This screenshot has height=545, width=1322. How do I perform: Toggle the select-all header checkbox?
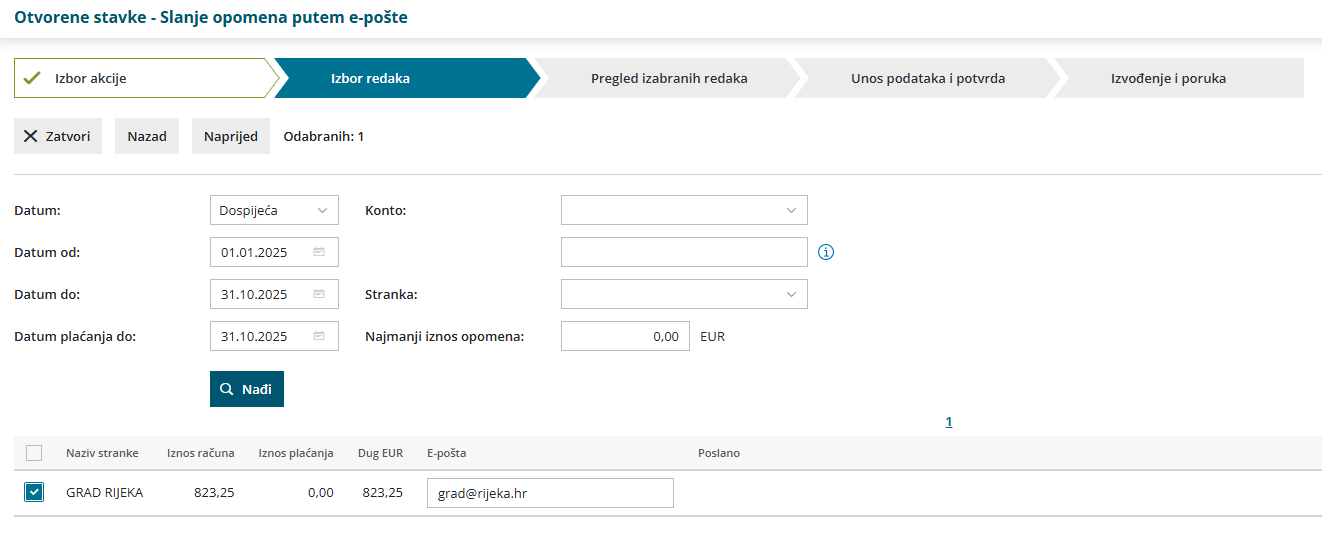tap(34, 453)
